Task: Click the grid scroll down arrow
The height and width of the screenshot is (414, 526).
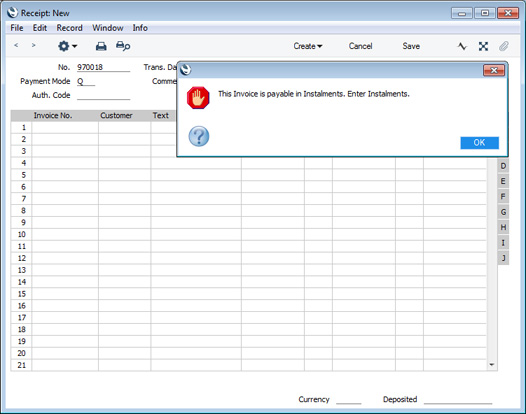Action: [x=492, y=365]
